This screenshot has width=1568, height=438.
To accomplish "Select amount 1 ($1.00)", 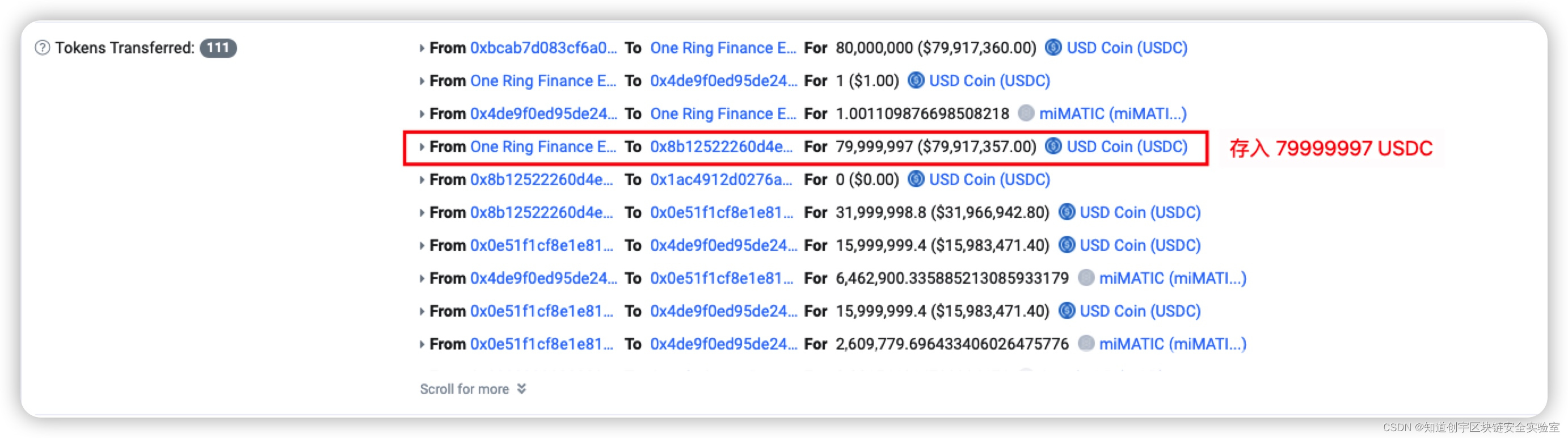I will pyautogui.click(x=867, y=81).
